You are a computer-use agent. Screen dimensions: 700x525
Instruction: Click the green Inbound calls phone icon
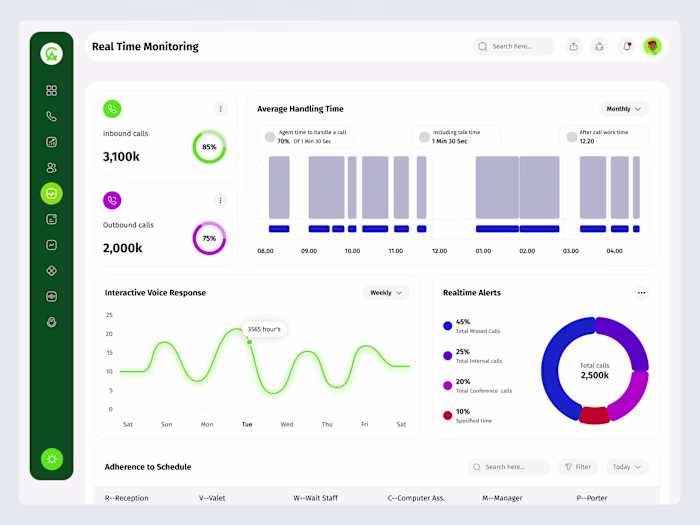point(112,109)
